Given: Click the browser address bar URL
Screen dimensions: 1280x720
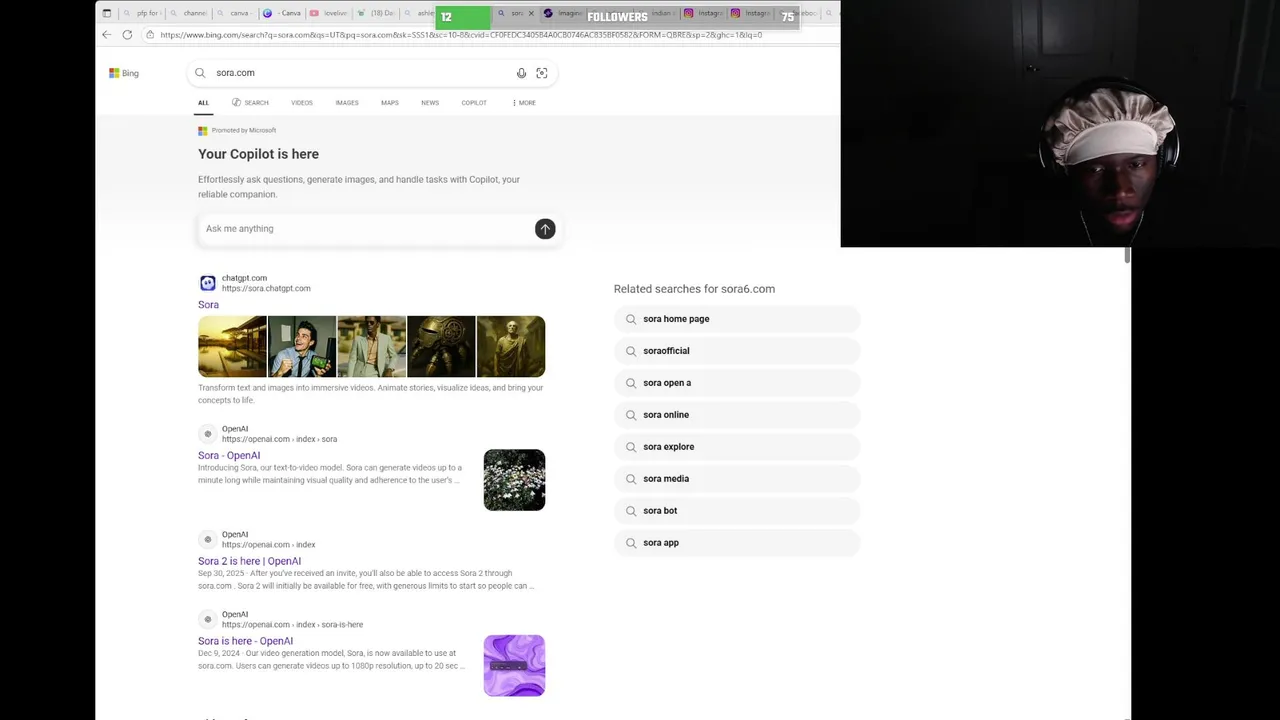Looking at the screenshot, I should click(461, 35).
